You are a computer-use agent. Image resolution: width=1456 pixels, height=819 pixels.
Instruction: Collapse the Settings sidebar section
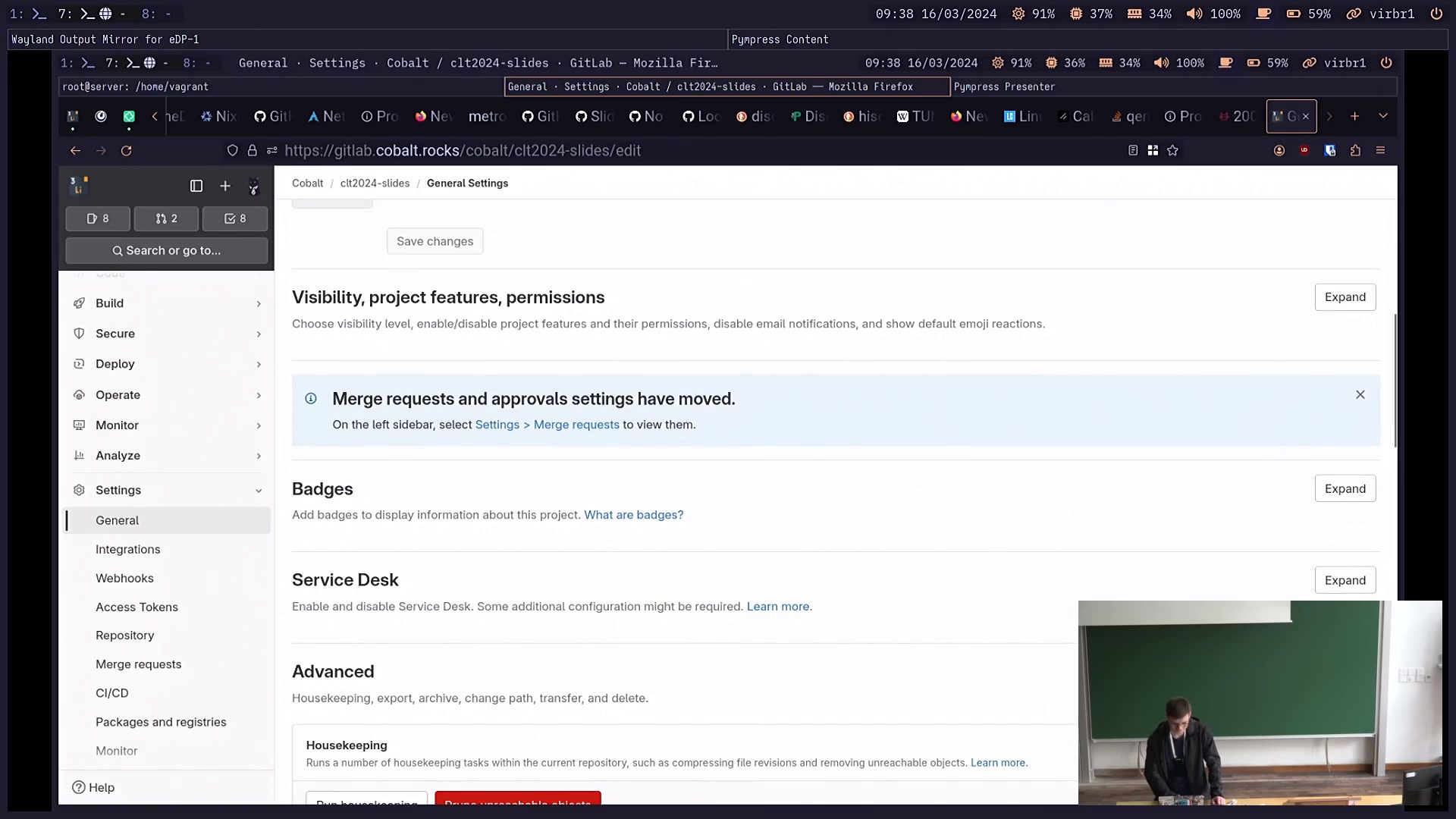(x=167, y=490)
